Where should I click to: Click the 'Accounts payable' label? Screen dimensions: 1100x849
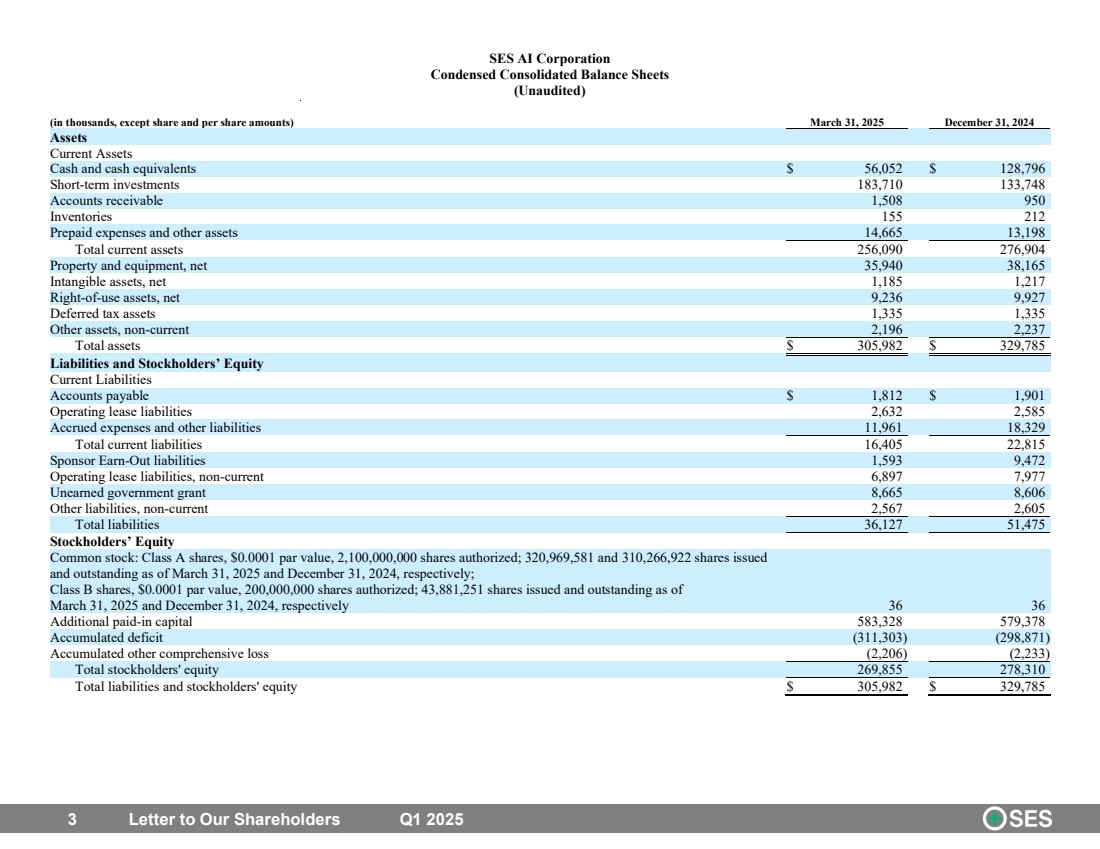click(x=99, y=396)
